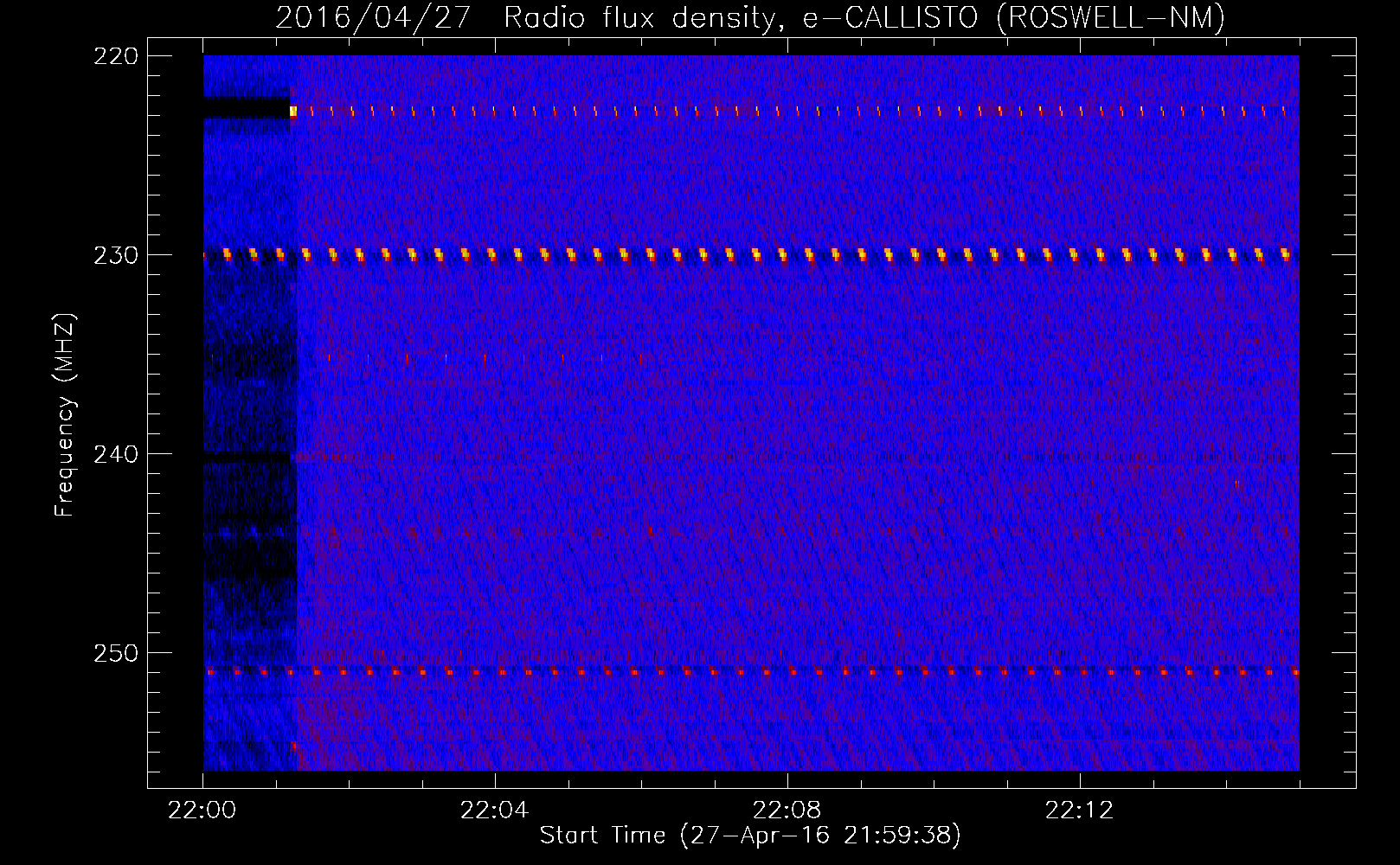Click the bright yellow burst starting the 223 MHz line
Viewport: 1400px width, 865px height.
tap(293, 111)
